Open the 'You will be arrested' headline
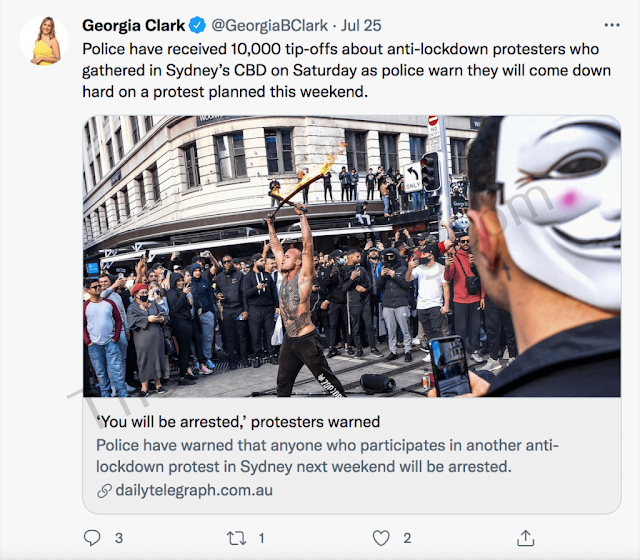 (238, 423)
